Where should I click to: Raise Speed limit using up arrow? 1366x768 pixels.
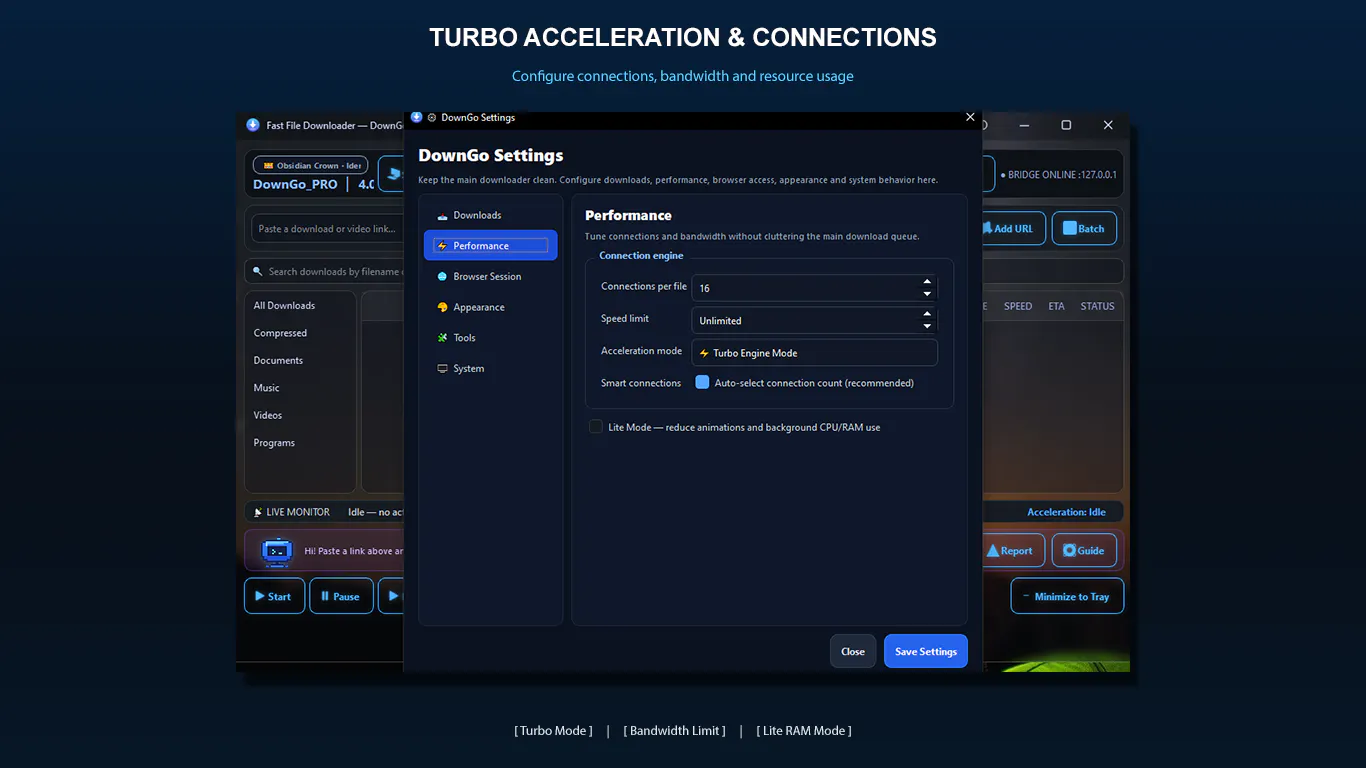pos(927,314)
